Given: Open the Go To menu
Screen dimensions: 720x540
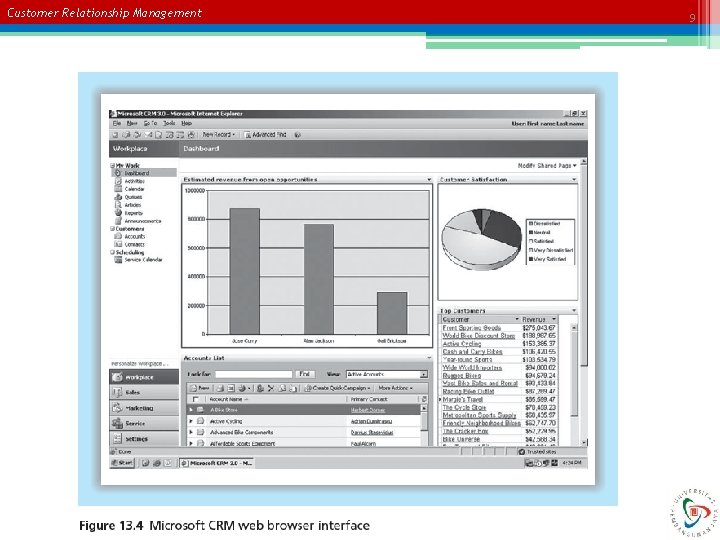Looking at the screenshot, I should coord(150,124).
